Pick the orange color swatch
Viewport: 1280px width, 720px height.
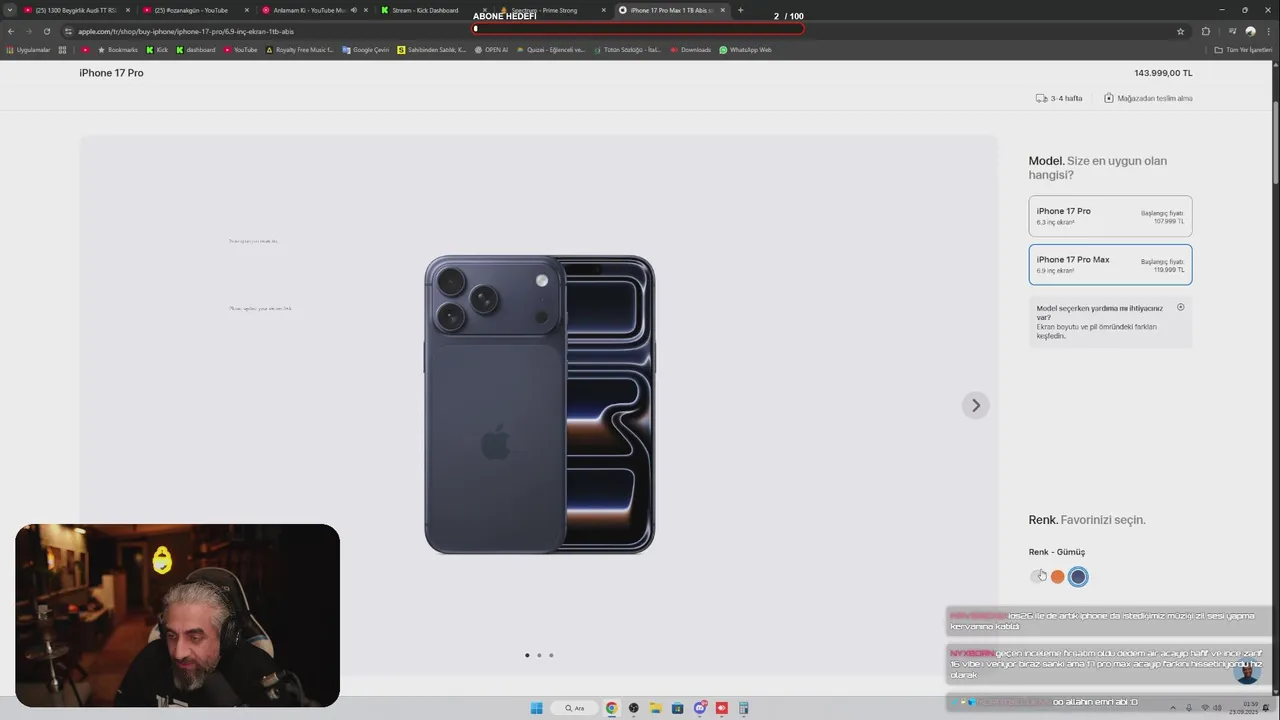click(x=1057, y=576)
